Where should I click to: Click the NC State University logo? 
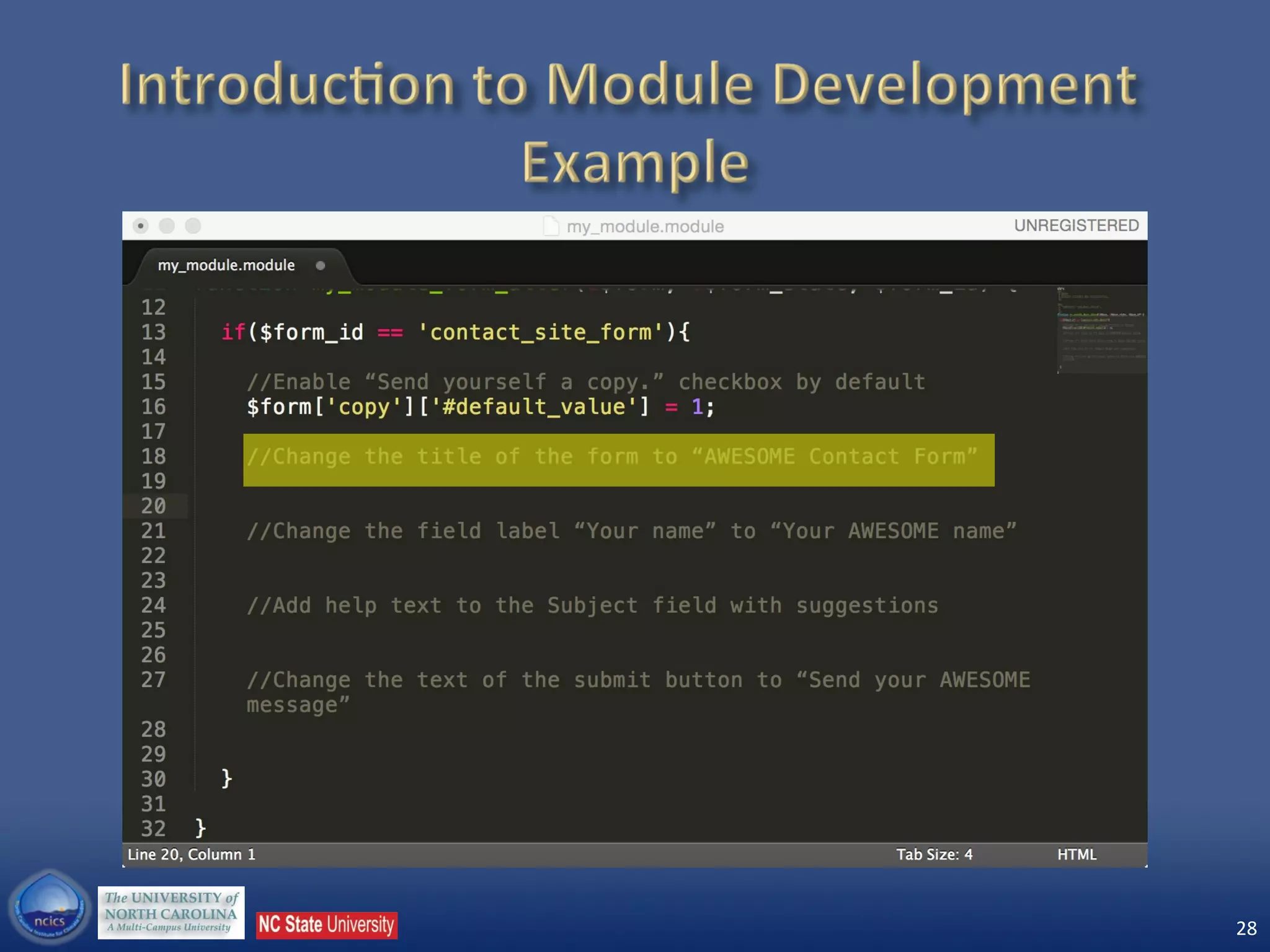click(327, 925)
